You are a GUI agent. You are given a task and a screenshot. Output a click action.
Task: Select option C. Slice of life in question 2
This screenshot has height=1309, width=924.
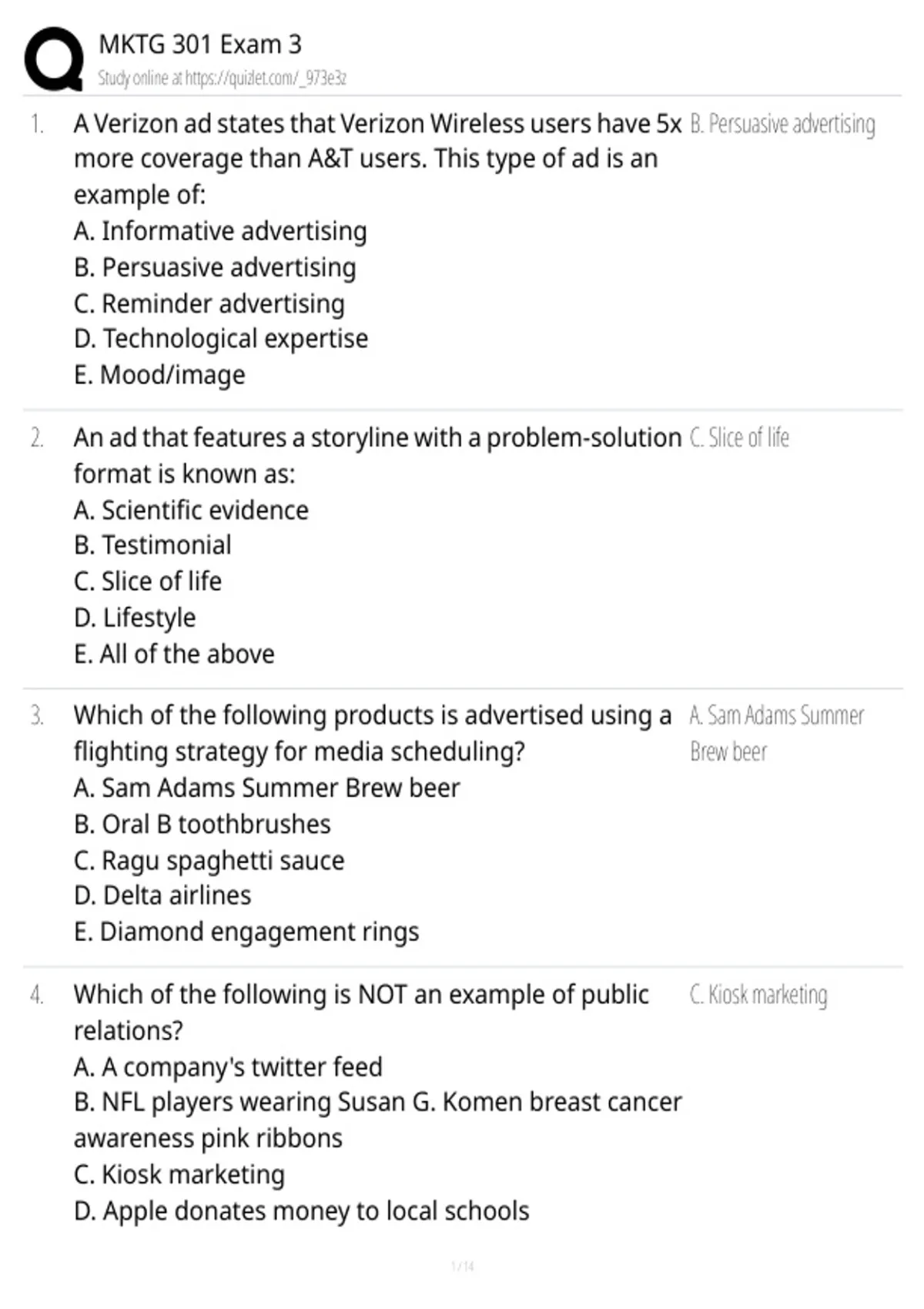point(148,581)
